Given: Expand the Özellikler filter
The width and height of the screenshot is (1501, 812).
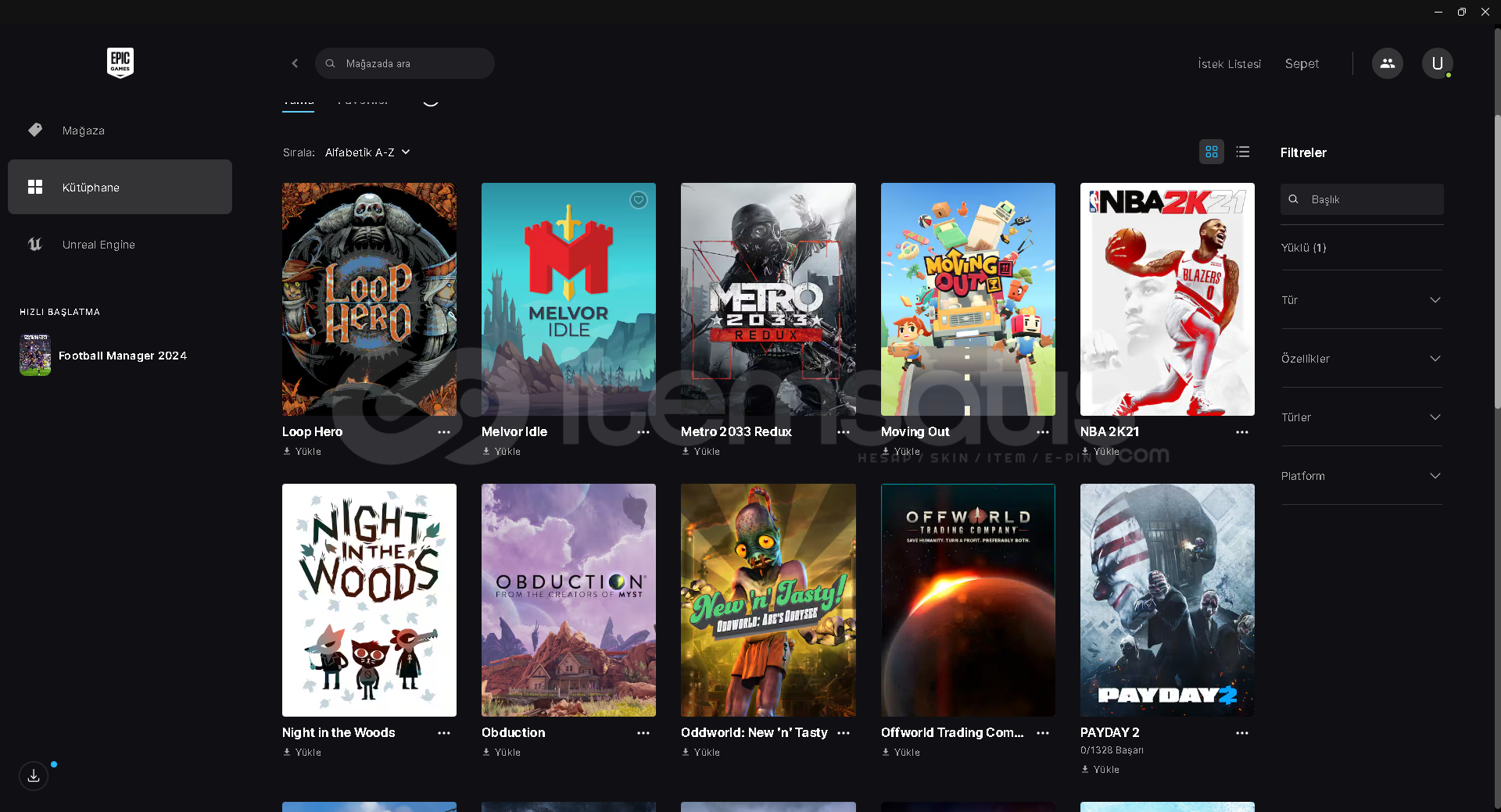Looking at the screenshot, I should 1361,359.
